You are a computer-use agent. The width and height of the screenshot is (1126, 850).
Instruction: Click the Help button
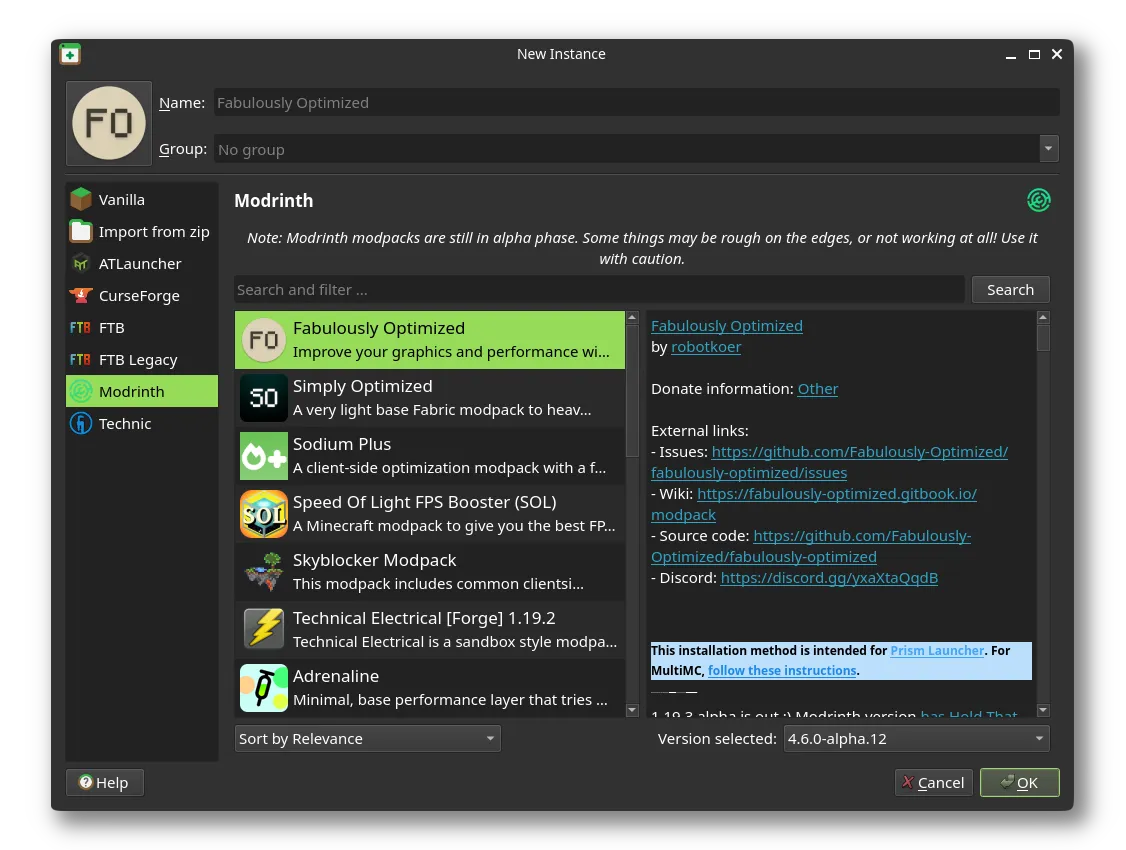click(105, 783)
